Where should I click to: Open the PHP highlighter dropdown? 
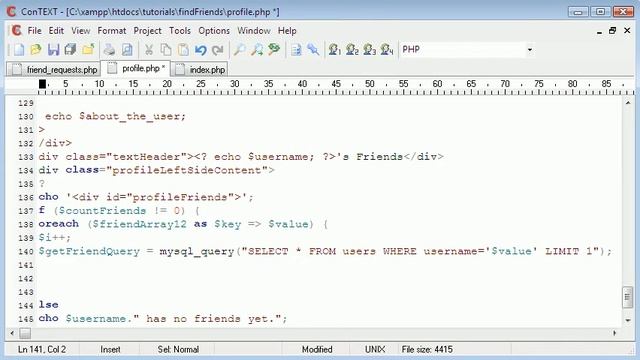click(529, 50)
